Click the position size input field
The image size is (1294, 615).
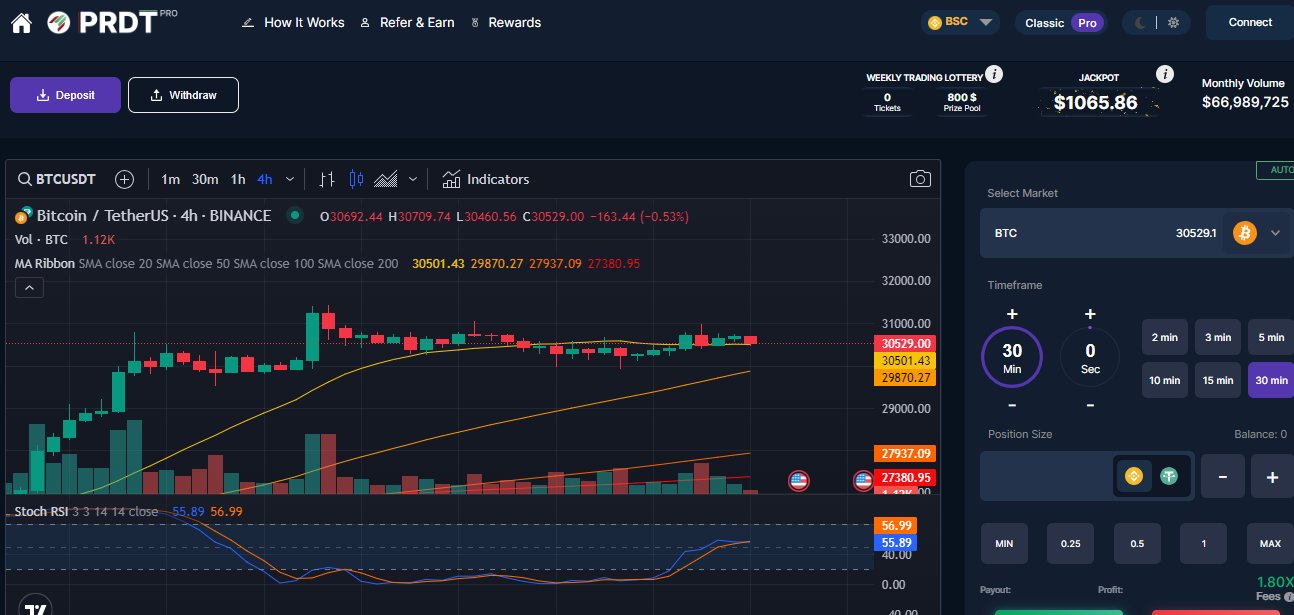(1047, 476)
